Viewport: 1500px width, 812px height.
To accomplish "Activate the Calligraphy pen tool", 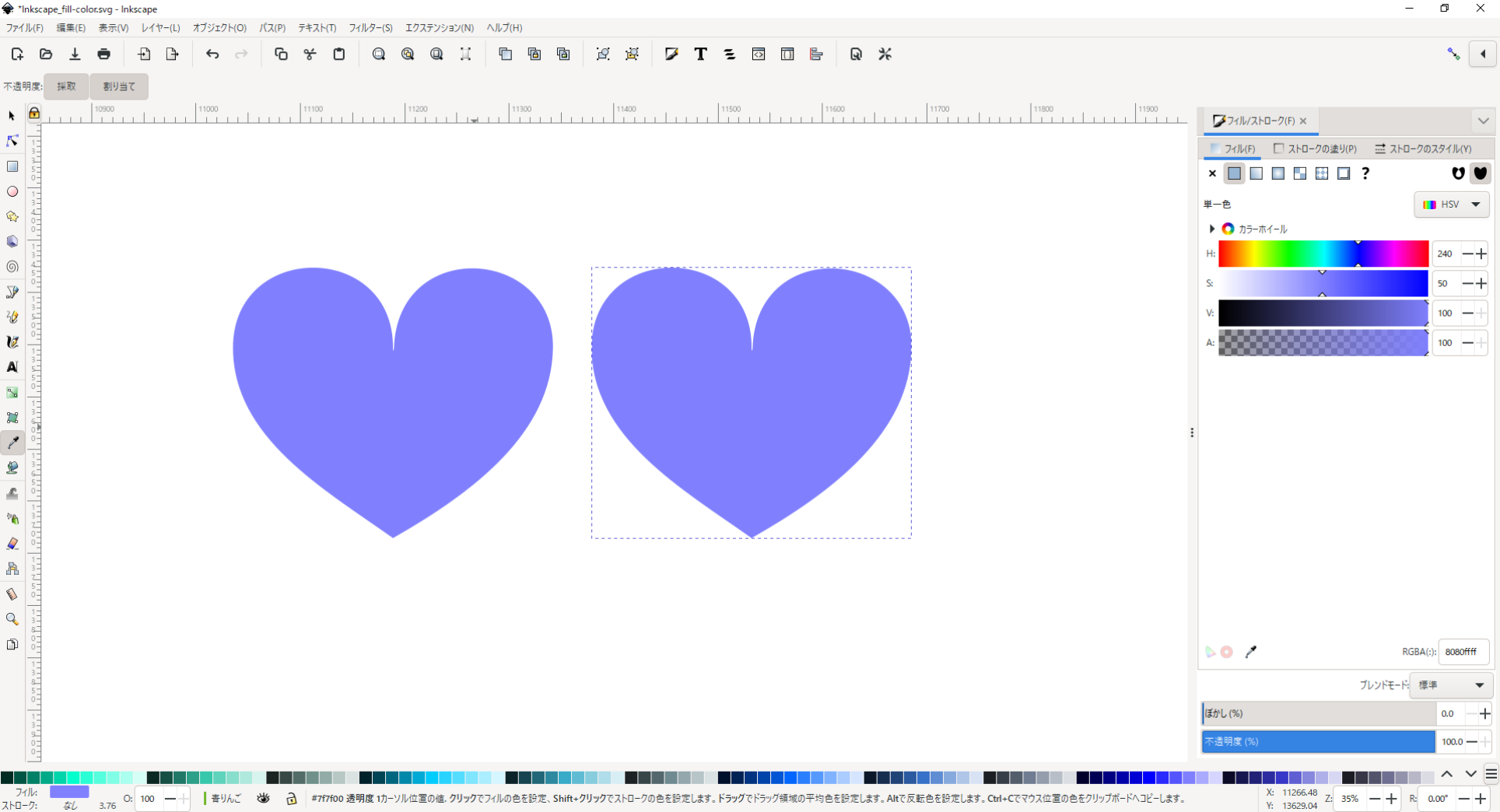I will [x=12, y=340].
